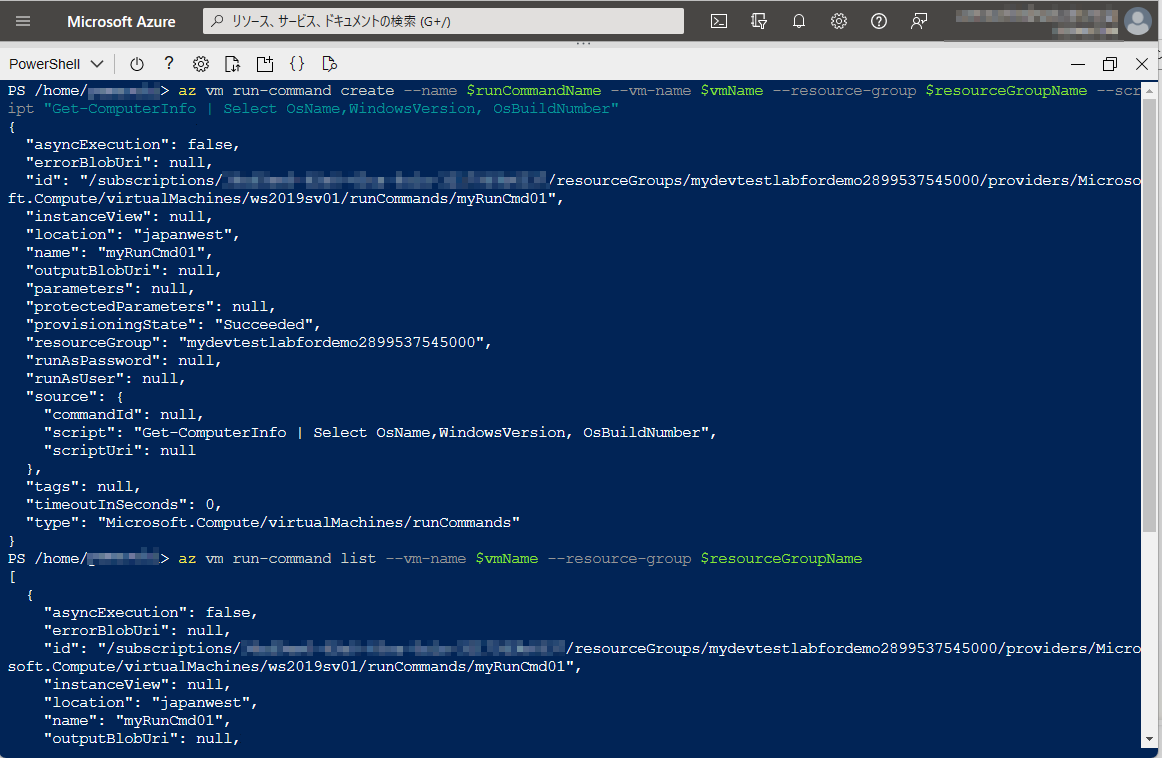This screenshot has height=758, width=1162.
Task: Click the Cloud Shell icon in the Azure header
Action: coord(718,20)
